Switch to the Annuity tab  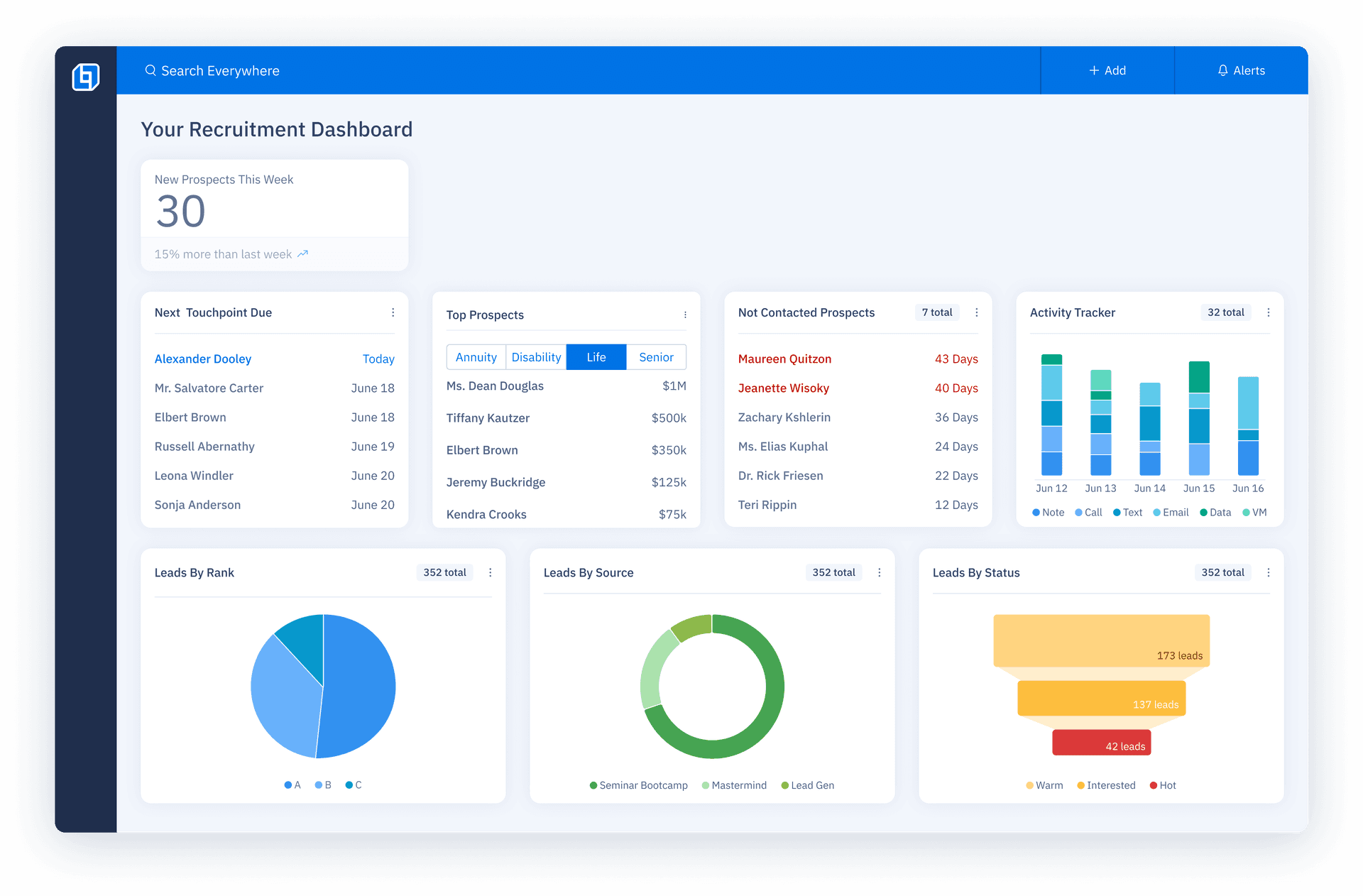pos(476,357)
